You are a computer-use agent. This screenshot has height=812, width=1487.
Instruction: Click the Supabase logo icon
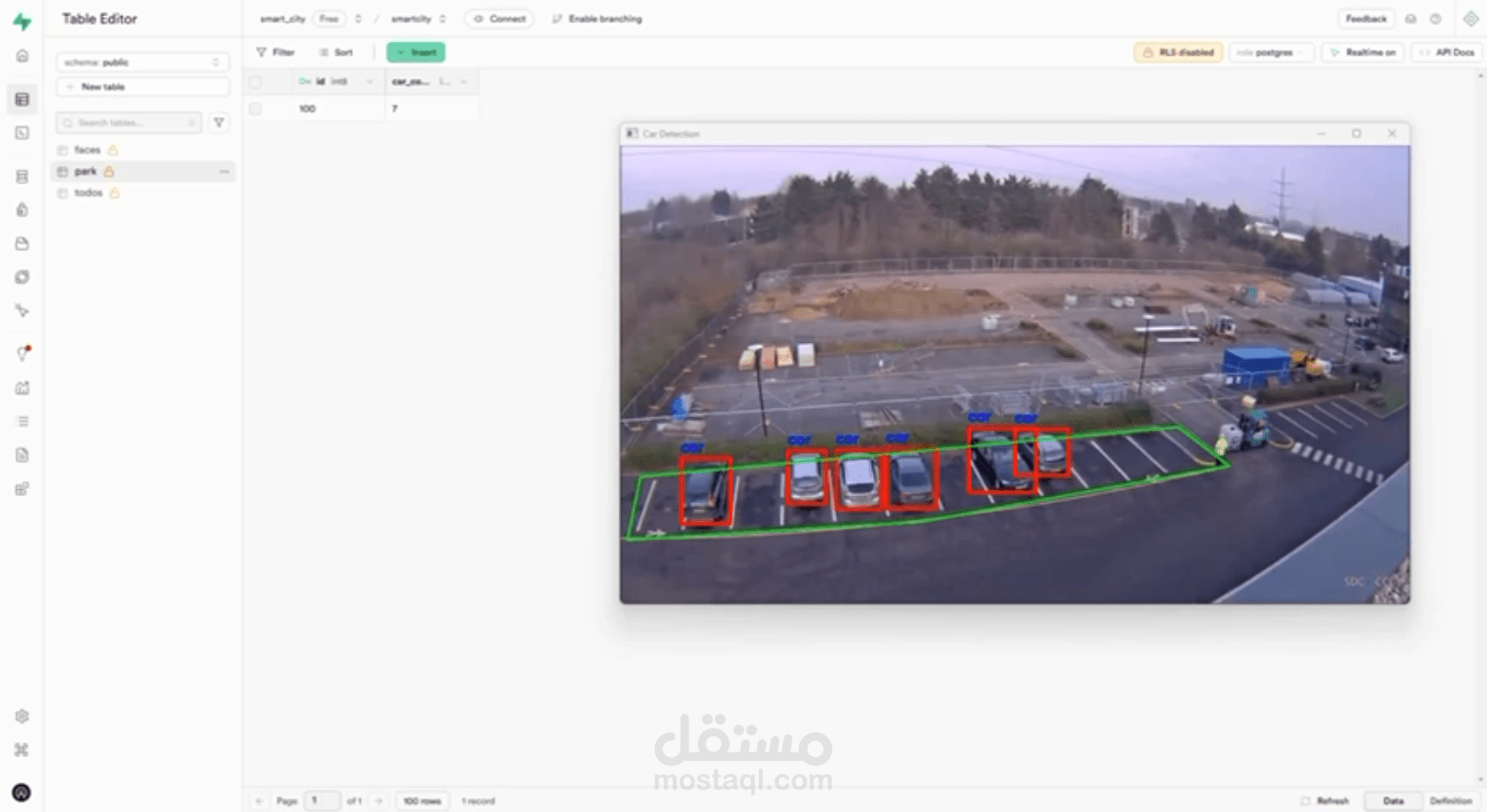point(22,21)
